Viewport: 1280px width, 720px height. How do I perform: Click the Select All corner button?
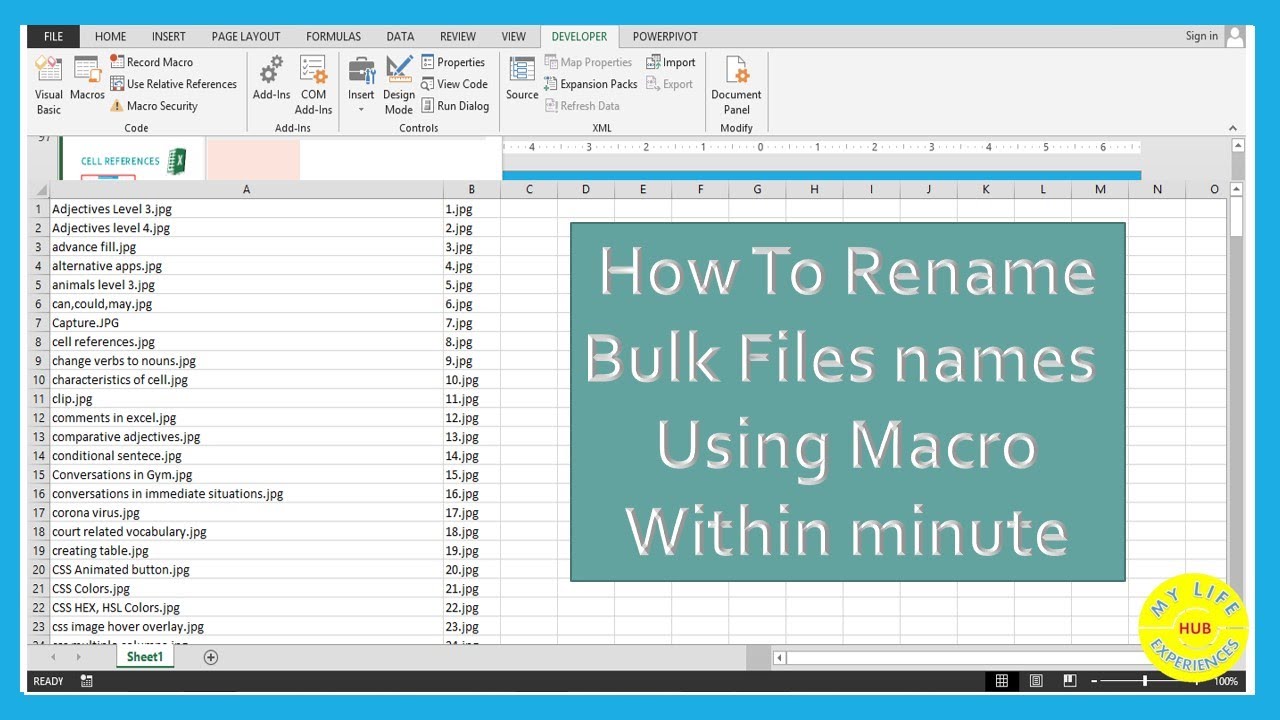tap(39, 190)
